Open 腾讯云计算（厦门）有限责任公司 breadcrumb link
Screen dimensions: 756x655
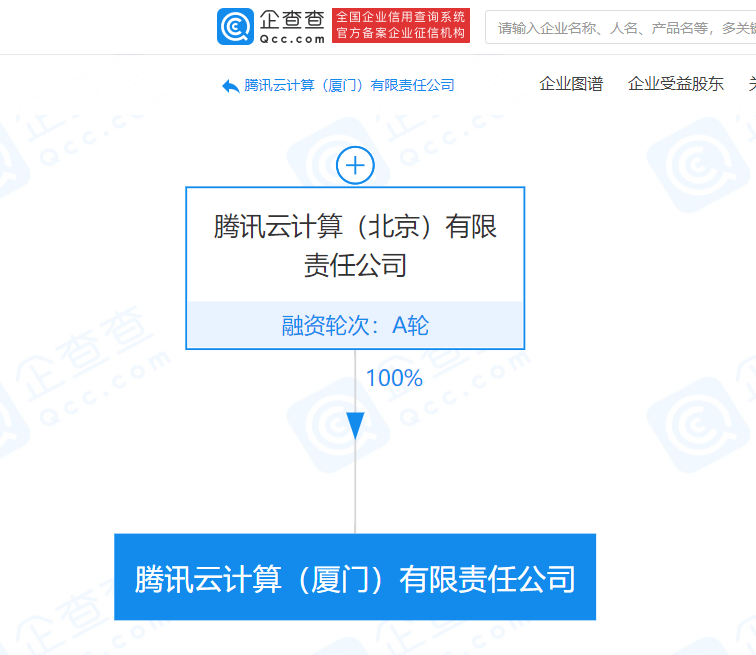coord(349,85)
